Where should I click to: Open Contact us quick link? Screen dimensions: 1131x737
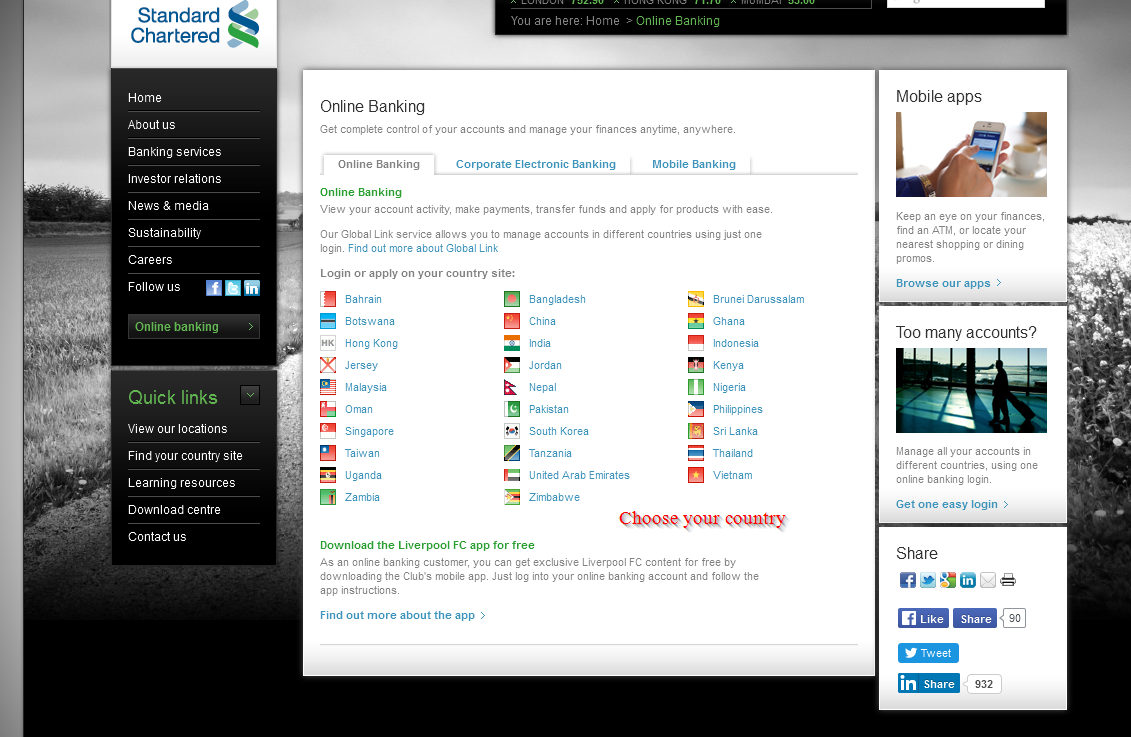[x=157, y=537]
